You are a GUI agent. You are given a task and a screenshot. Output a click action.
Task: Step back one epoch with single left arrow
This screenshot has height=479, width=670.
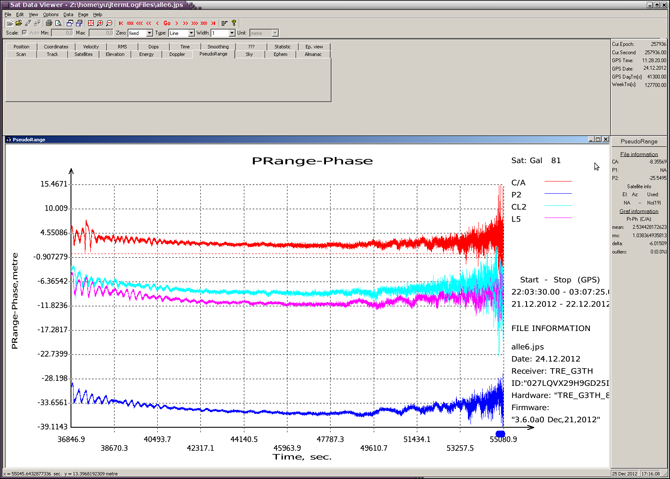158,23
